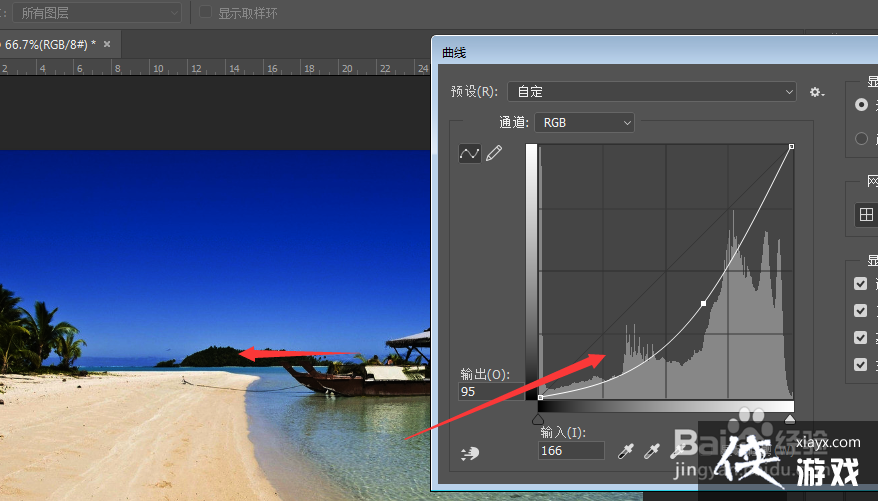
Task: Select the first display amount radio button
Action: coord(861,104)
